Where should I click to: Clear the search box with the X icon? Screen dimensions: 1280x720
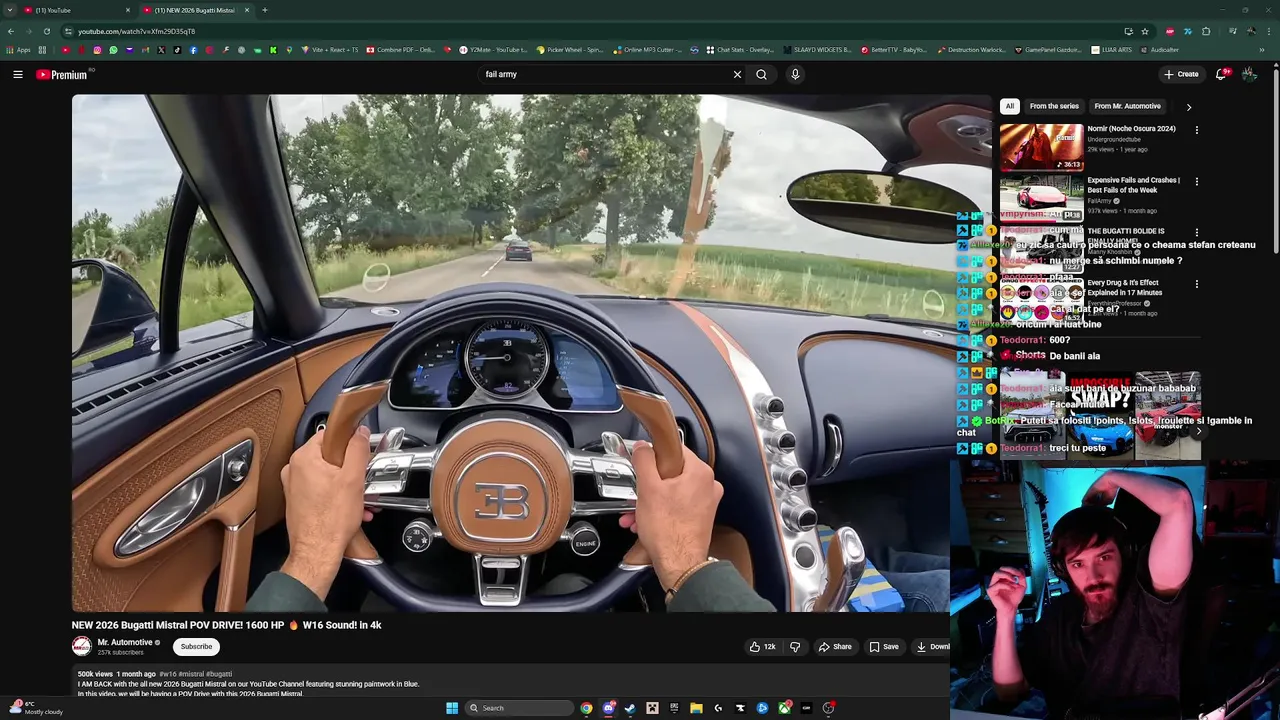[x=737, y=74]
